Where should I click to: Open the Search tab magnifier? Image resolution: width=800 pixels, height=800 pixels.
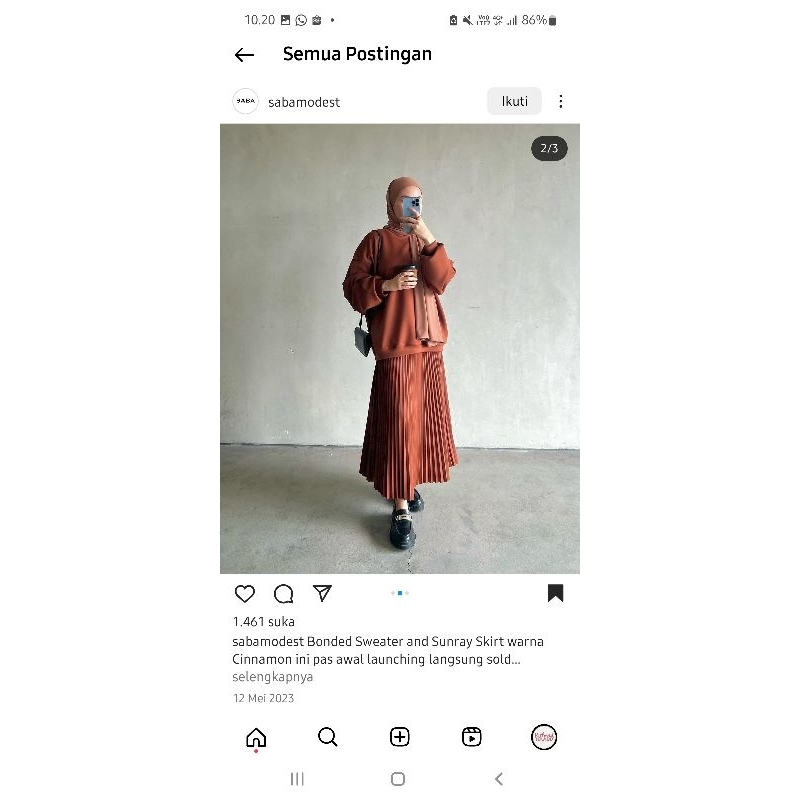[328, 738]
